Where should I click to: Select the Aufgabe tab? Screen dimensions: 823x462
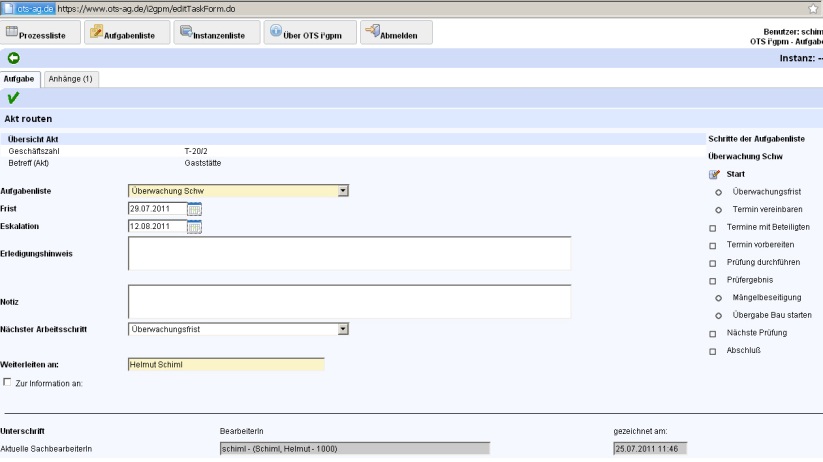click(x=21, y=78)
